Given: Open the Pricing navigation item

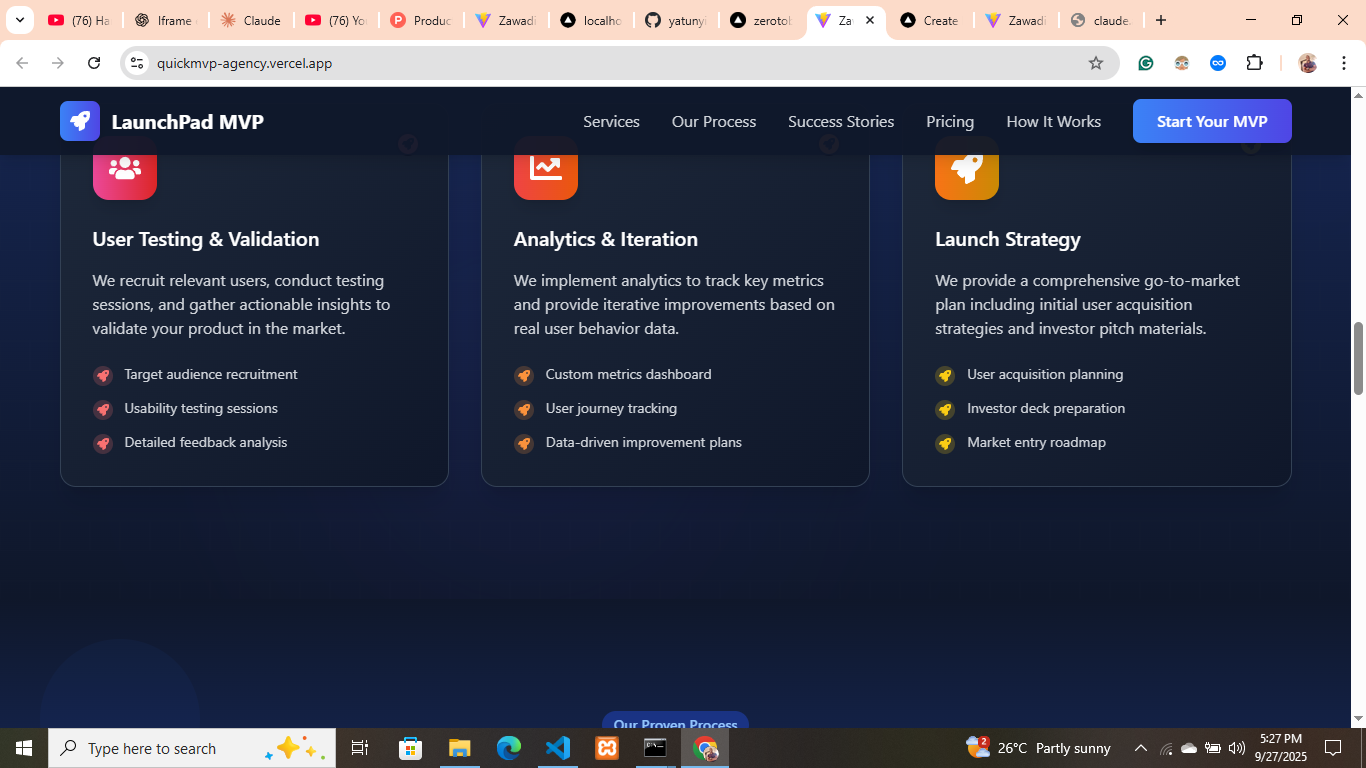Looking at the screenshot, I should coord(950,121).
